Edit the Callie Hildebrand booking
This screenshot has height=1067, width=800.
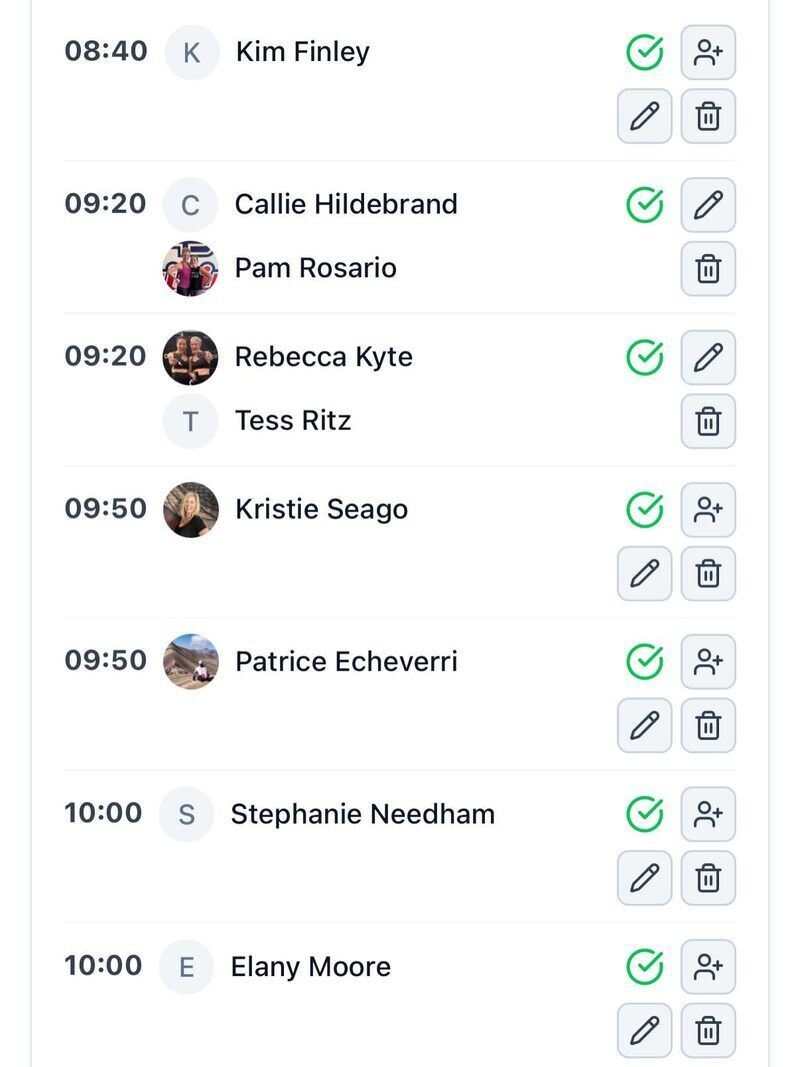(x=708, y=205)
